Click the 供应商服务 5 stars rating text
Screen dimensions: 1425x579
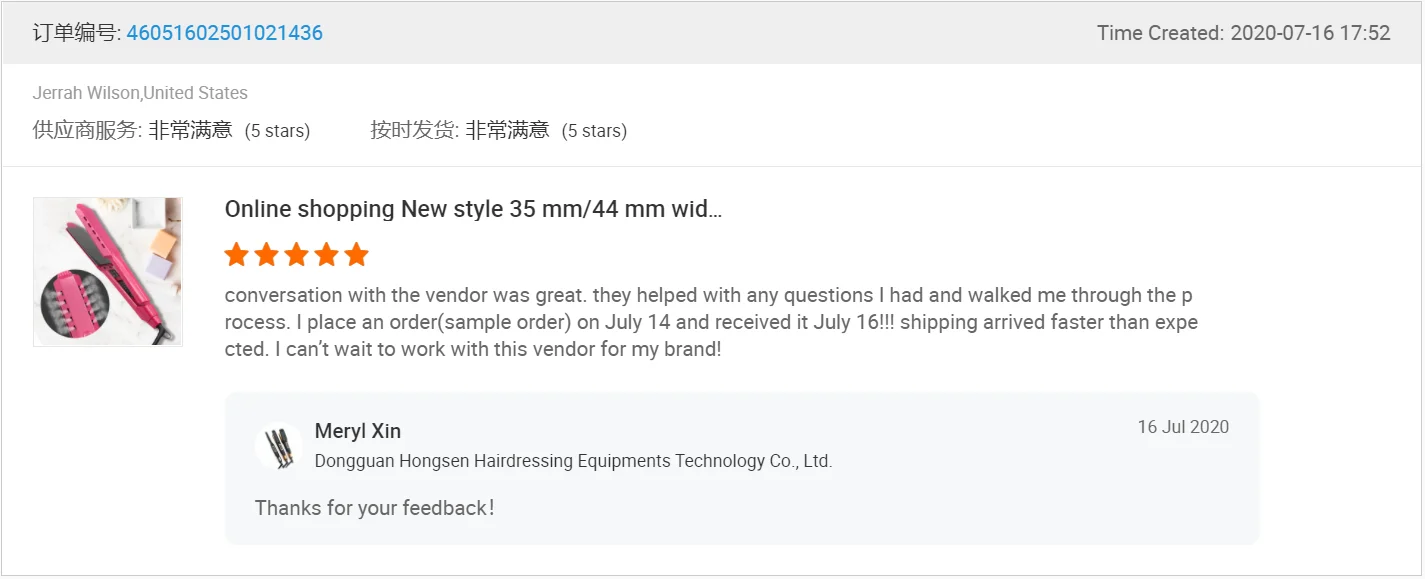pos(277,131)
